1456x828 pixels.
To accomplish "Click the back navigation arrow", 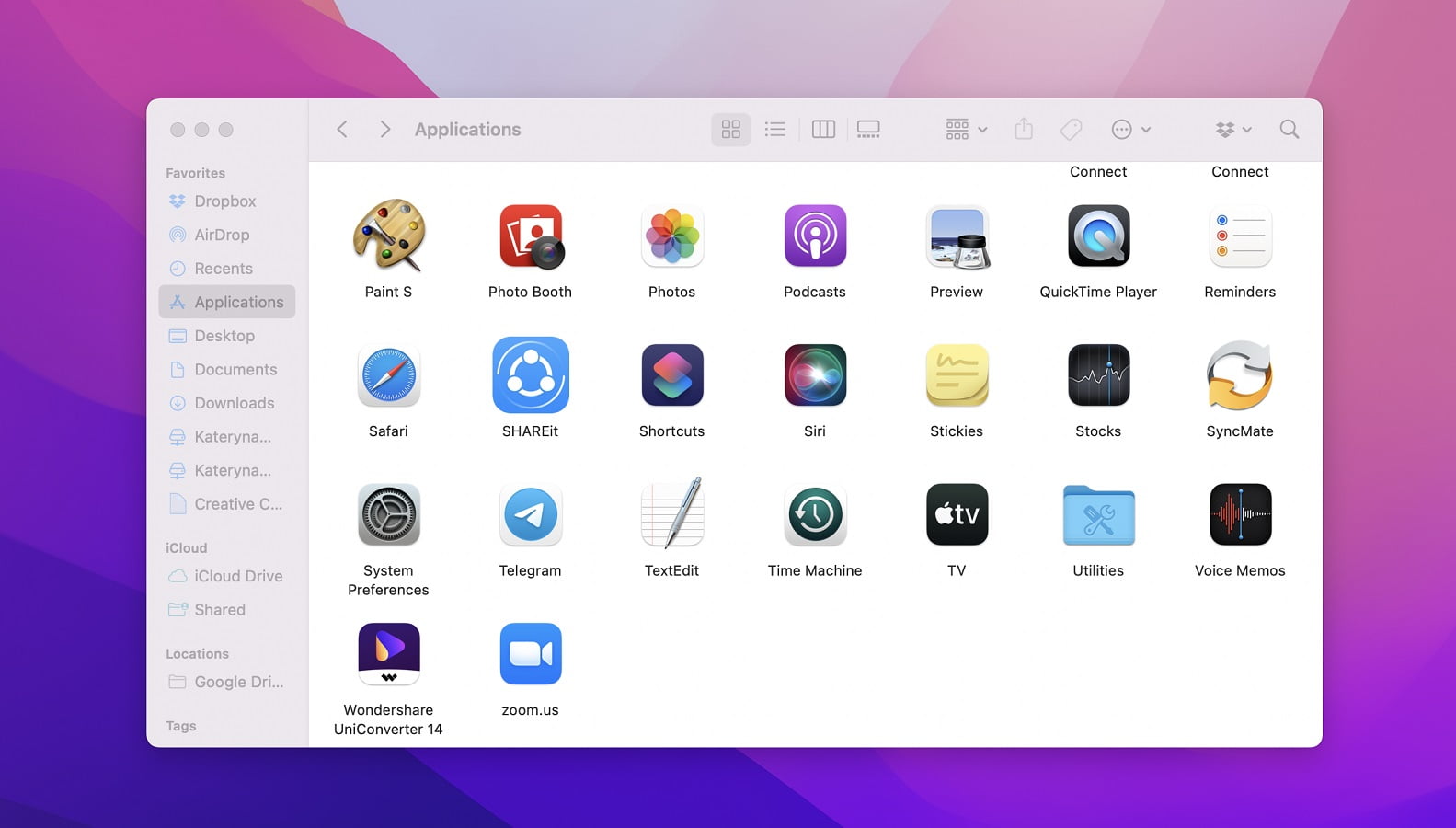I will click(342, 130).
